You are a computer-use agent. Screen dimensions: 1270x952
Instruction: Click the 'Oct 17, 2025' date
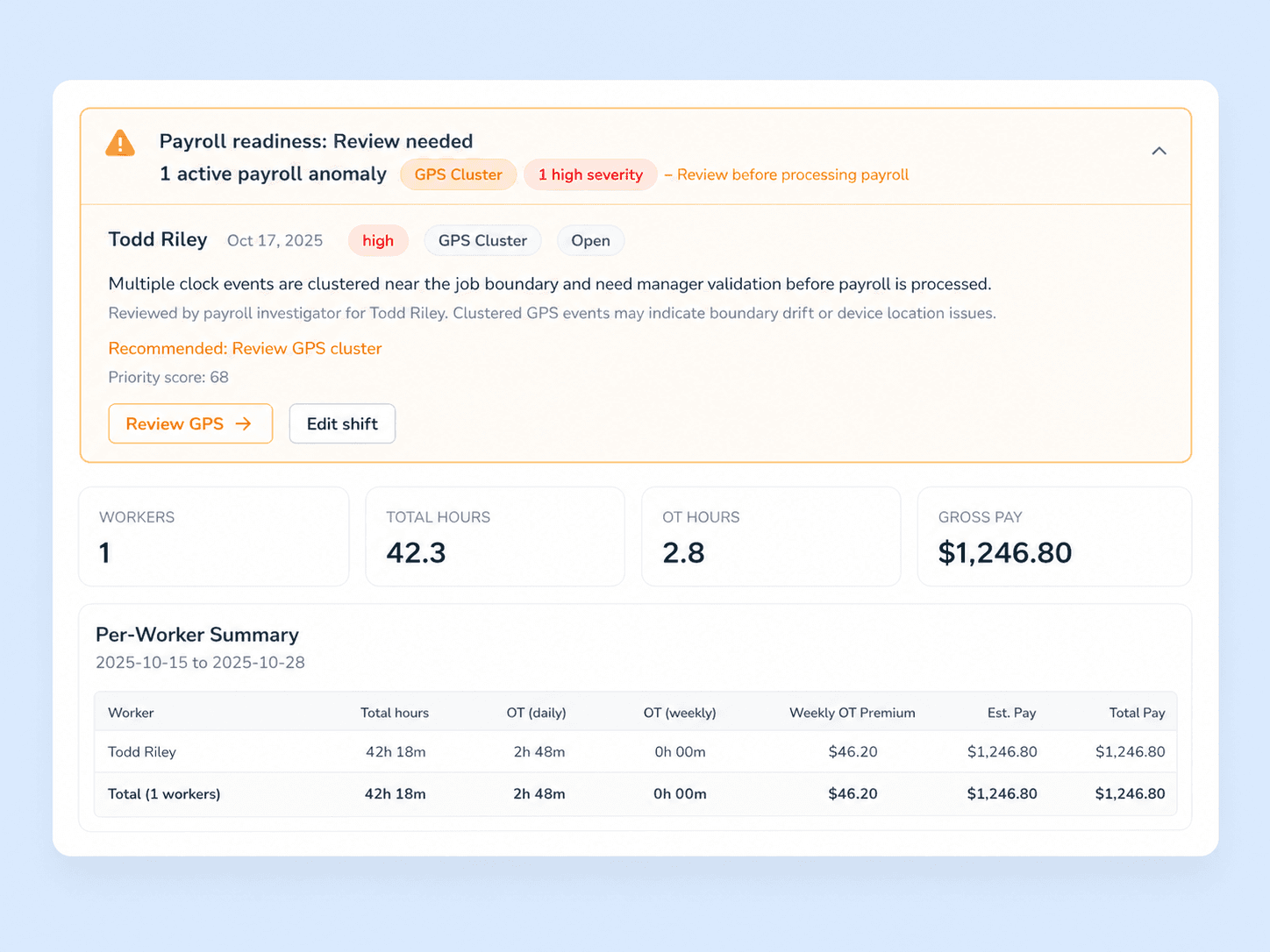[275, 240]
